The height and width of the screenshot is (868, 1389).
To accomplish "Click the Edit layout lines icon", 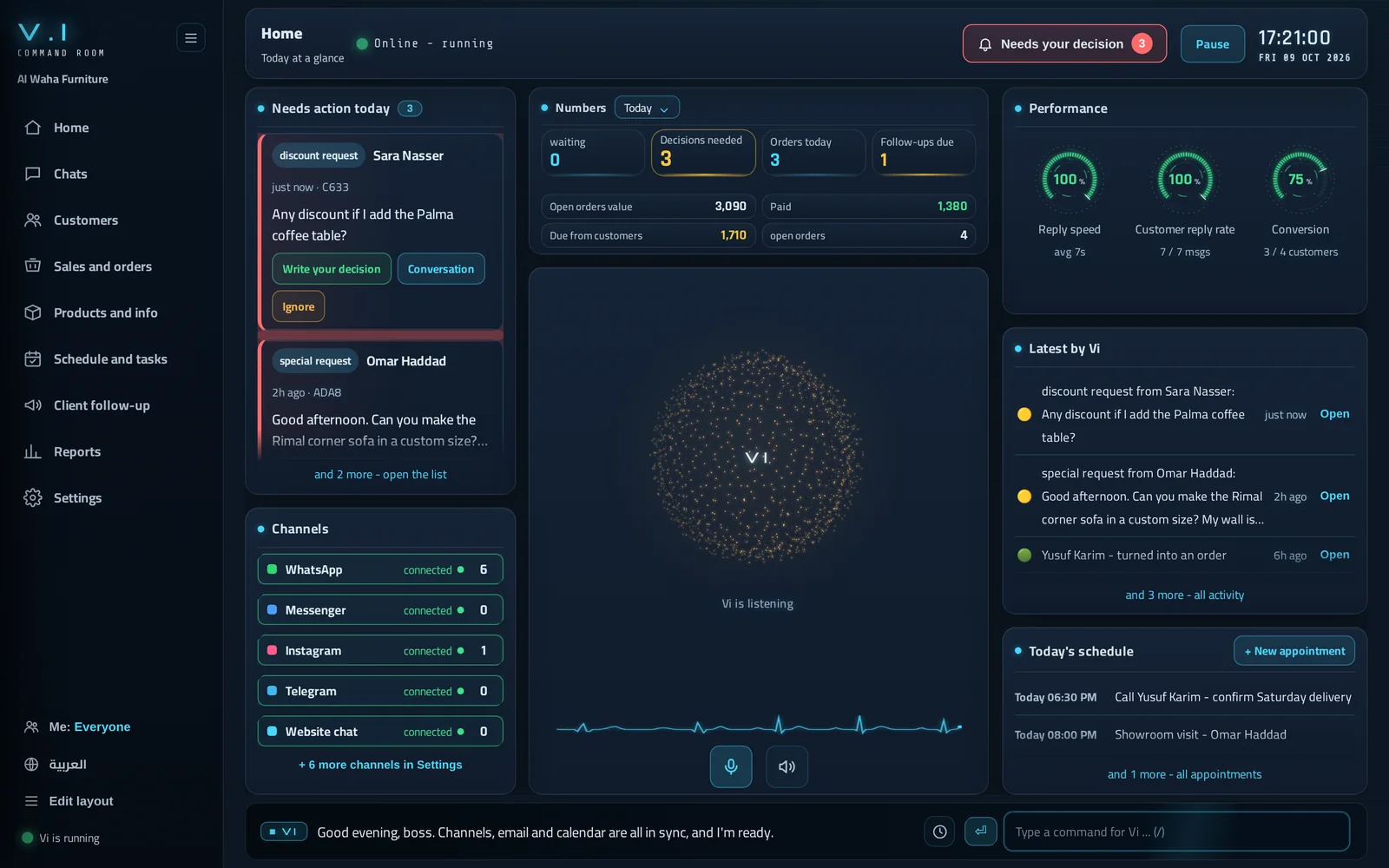I will (x=31, y=801).
